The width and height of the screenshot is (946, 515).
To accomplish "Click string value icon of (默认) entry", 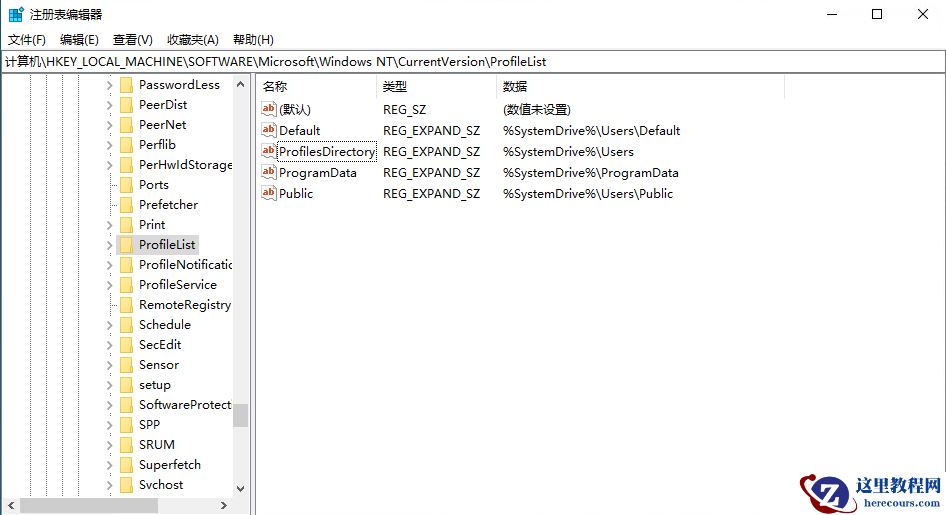I will (x=268, y=109).
